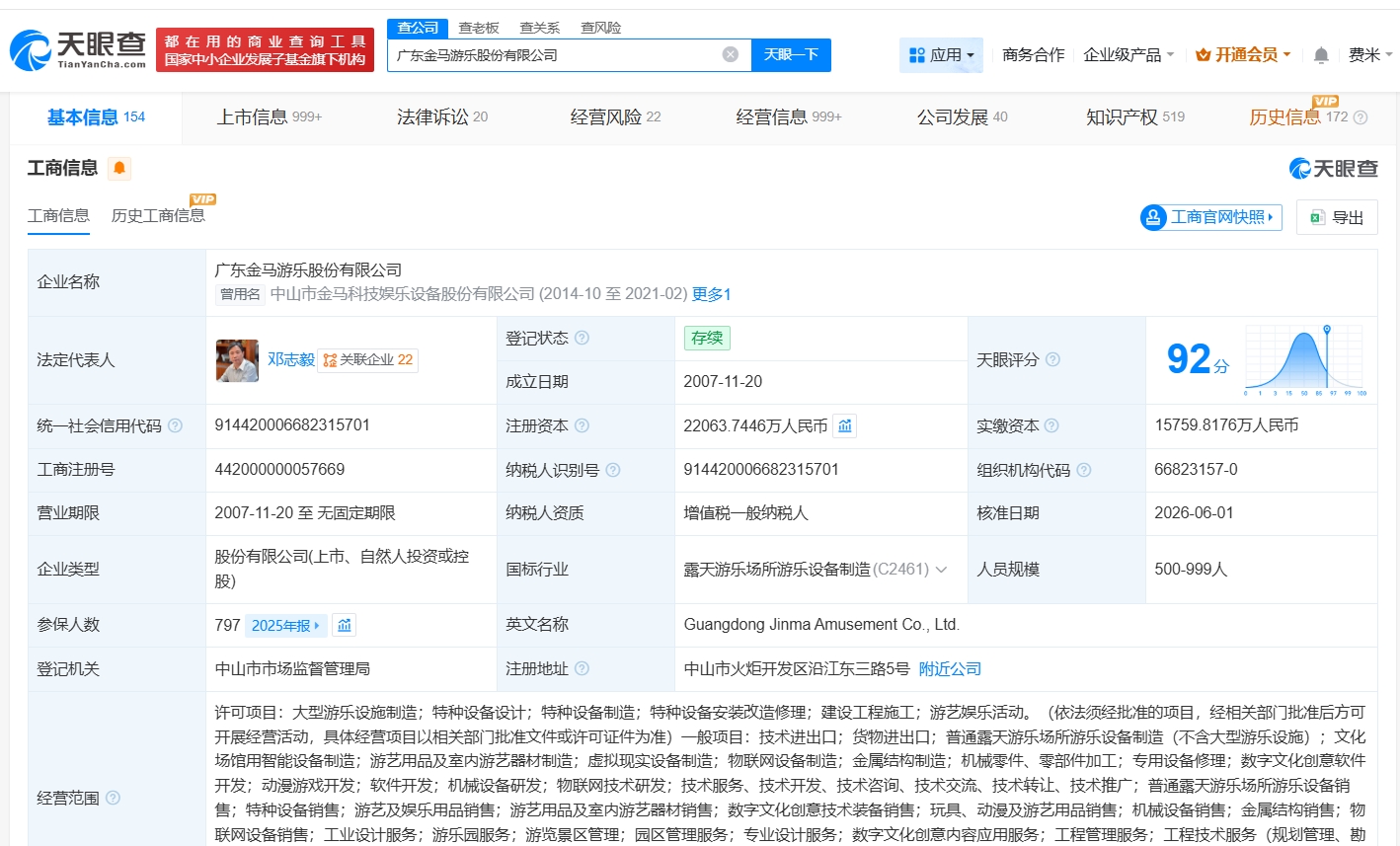The image size is (1400, 846).
Task: Click the 登记机关 value 中山市市场监督管理局
Action: point(292,669)
